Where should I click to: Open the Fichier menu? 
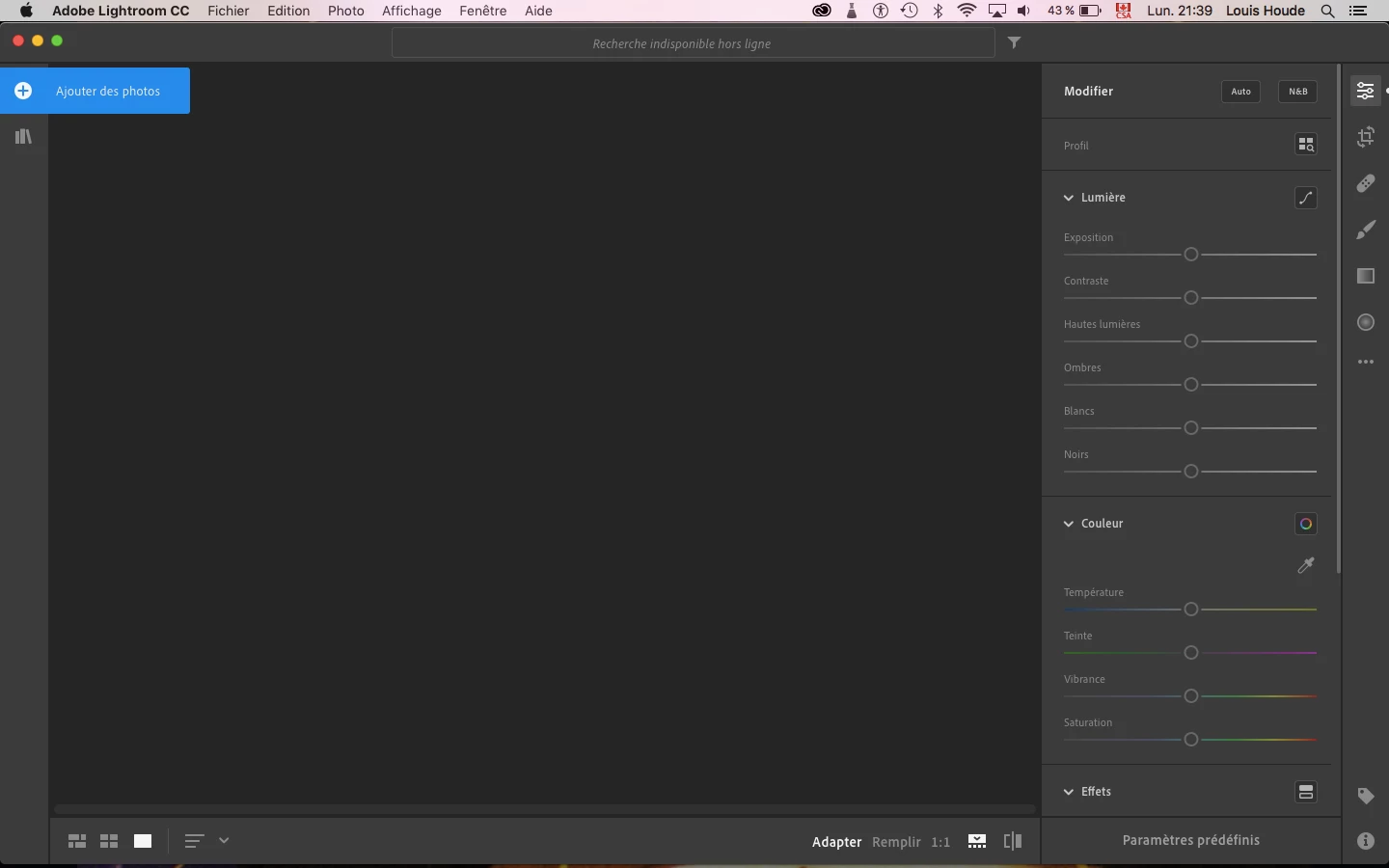(229, 11)
